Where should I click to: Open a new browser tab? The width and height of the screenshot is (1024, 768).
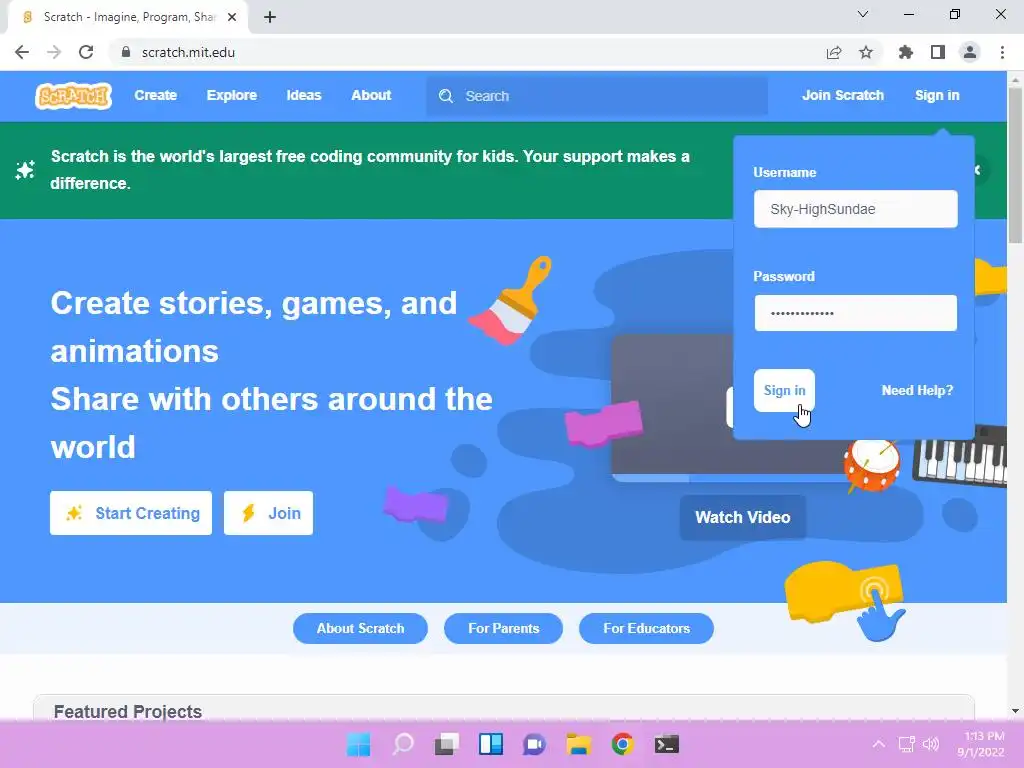pyautogui.click(x=270, y=17)
